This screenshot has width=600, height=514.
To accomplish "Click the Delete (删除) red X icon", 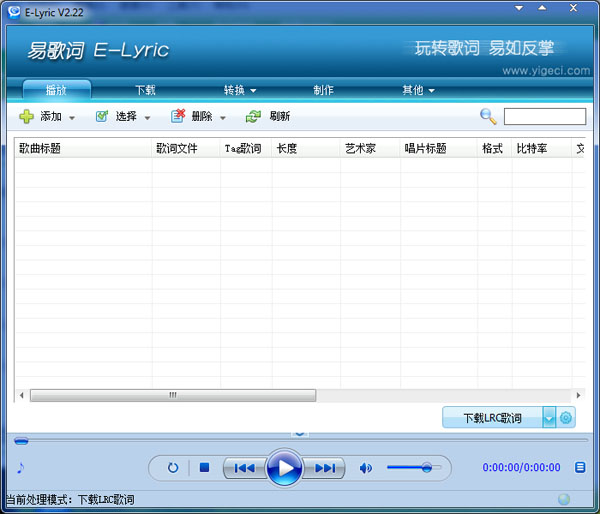I will [x=178, y=116].
